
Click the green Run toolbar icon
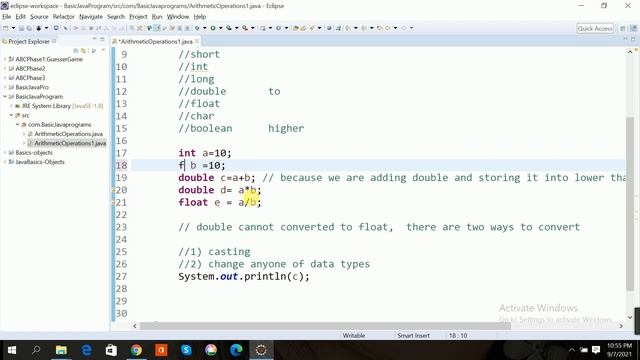tap(213, 28)
